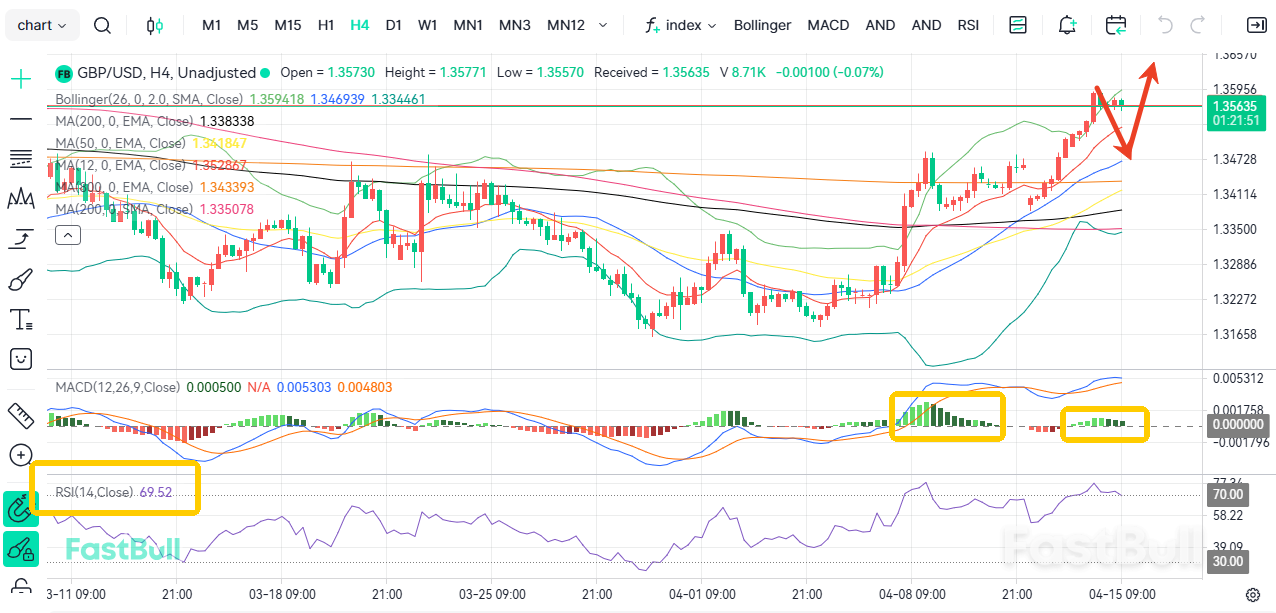Toggle the candle comparison icon beside search
The image size is (1276, 613).
point(154,24)
